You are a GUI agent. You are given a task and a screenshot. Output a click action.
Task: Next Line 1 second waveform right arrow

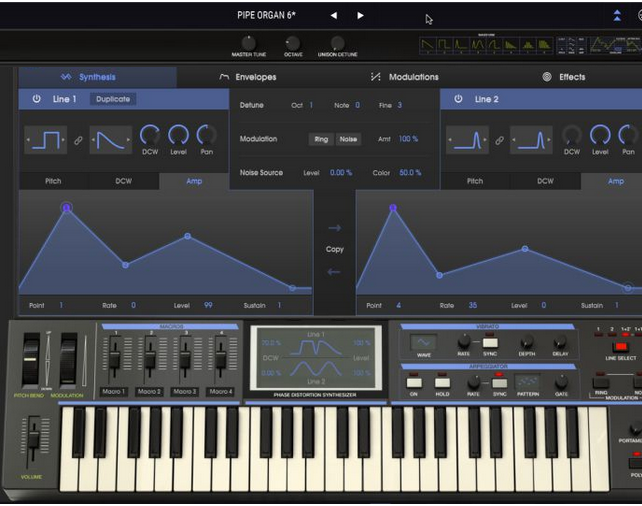tap(129, 140)
